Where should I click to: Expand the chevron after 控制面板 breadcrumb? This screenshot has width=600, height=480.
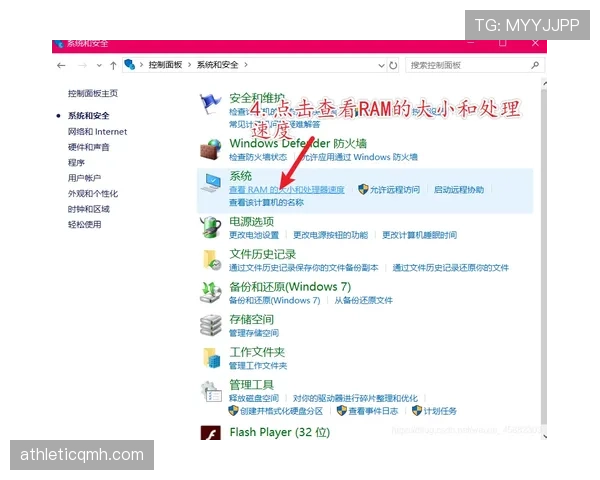[x=189, y=65]
